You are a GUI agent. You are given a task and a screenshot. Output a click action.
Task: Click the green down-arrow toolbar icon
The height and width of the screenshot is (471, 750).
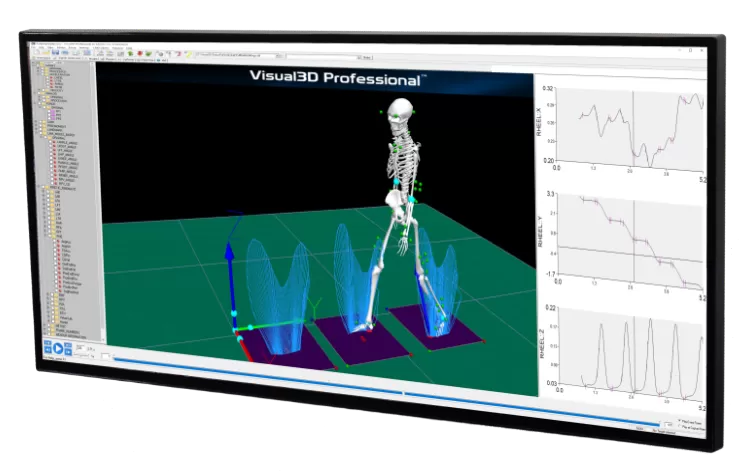coord(148,54)
